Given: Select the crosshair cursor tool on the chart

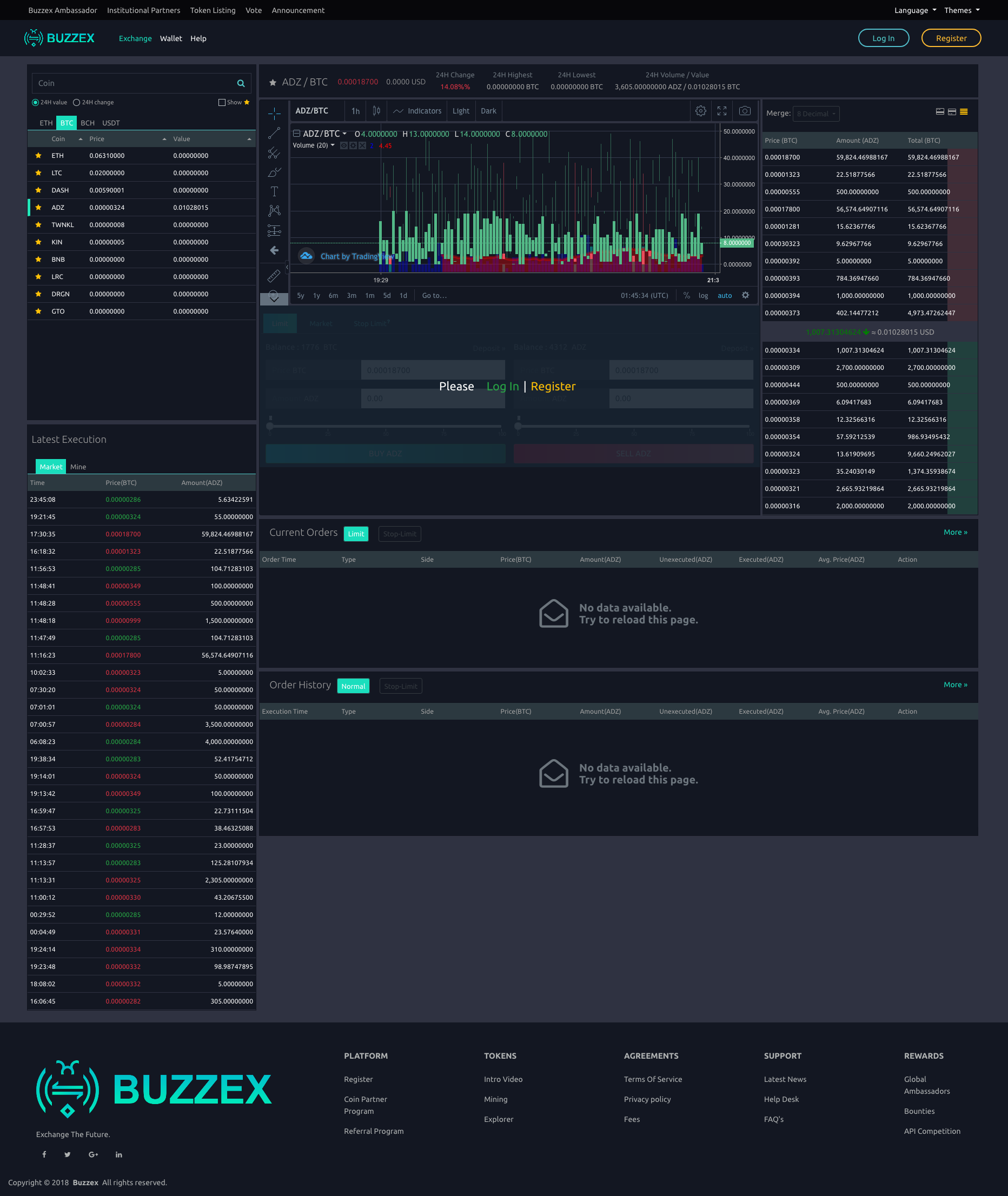Looking at the screenshot, I should pos(274,113).
